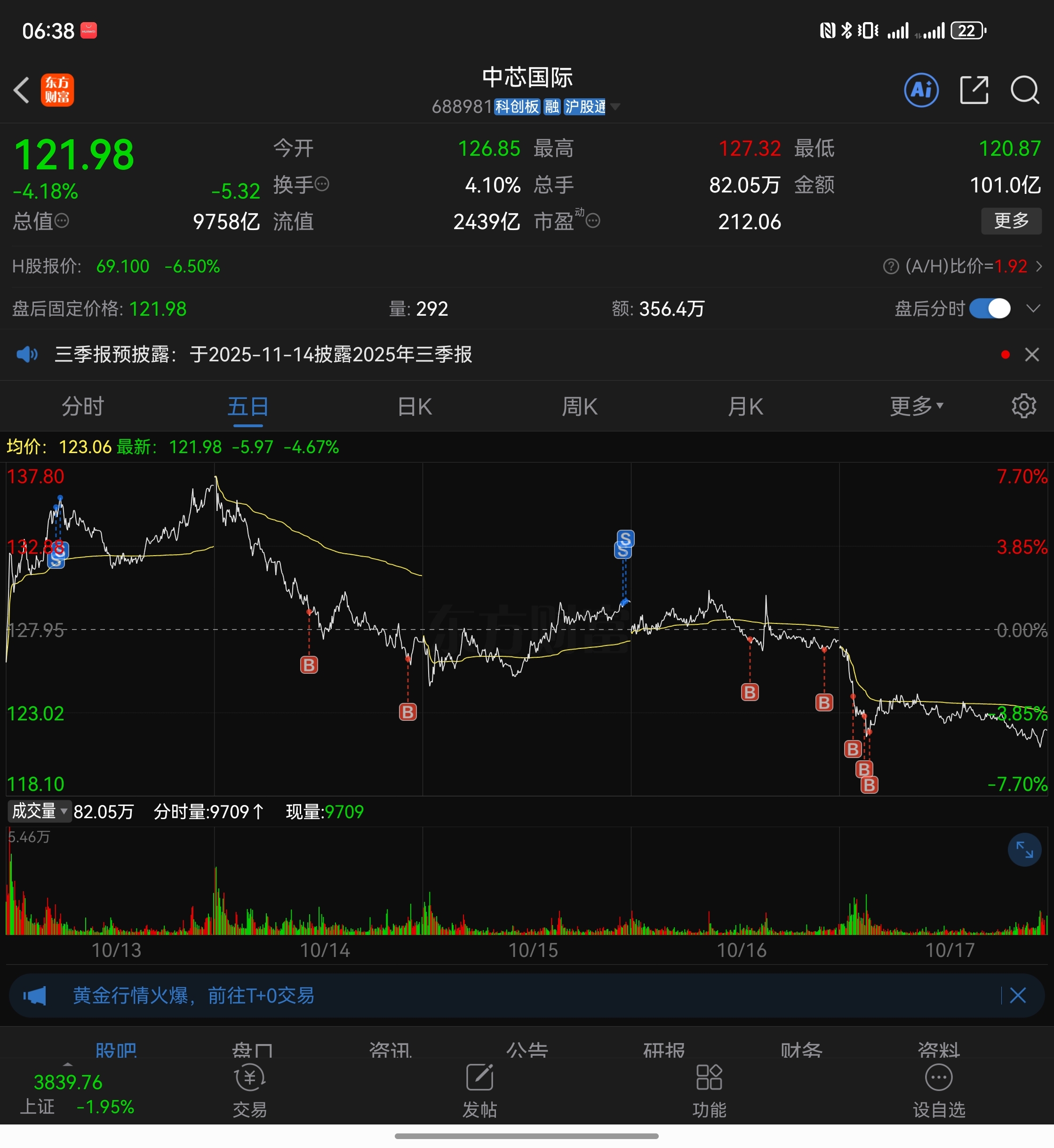The height and width of the screenshot is (1148, 1054).
Task: Open the 更多 chart period dropdown
Action: [917, 406]
